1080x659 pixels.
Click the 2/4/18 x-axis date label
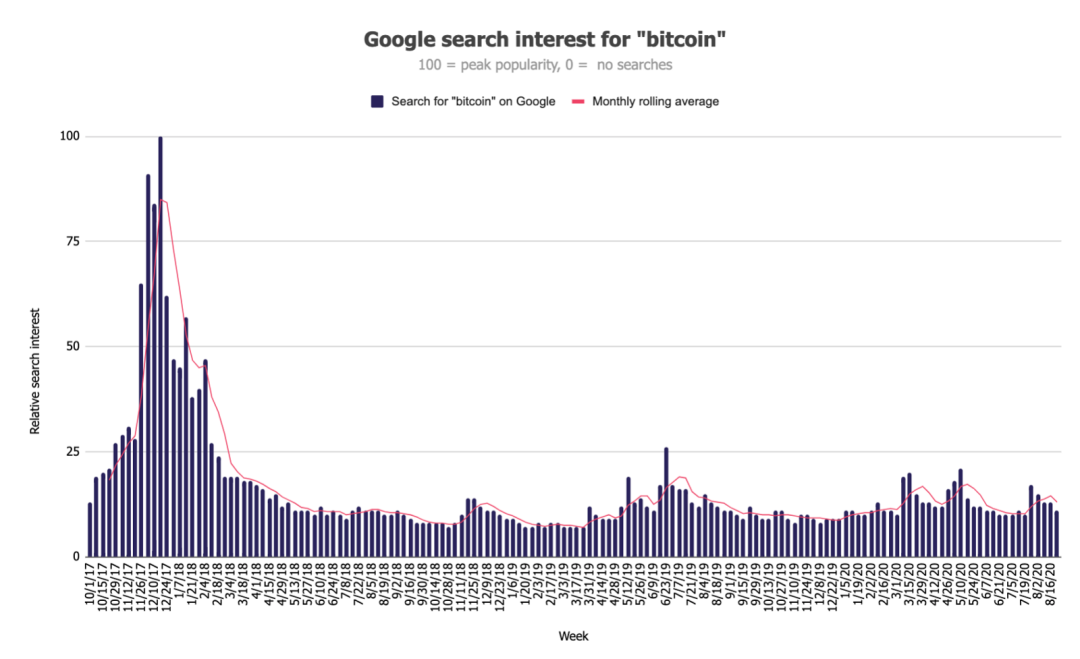pos(205,580)
